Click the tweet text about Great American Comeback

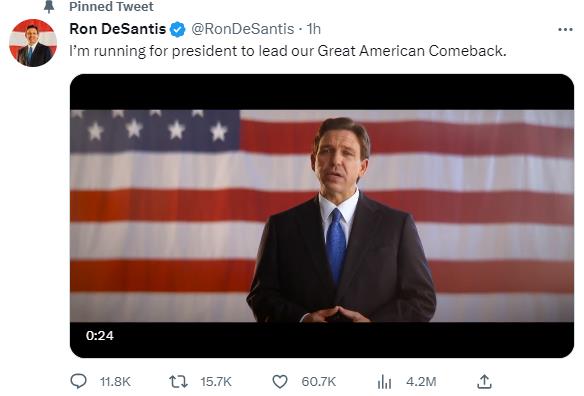pyautogui.click(x=288, y=51)
